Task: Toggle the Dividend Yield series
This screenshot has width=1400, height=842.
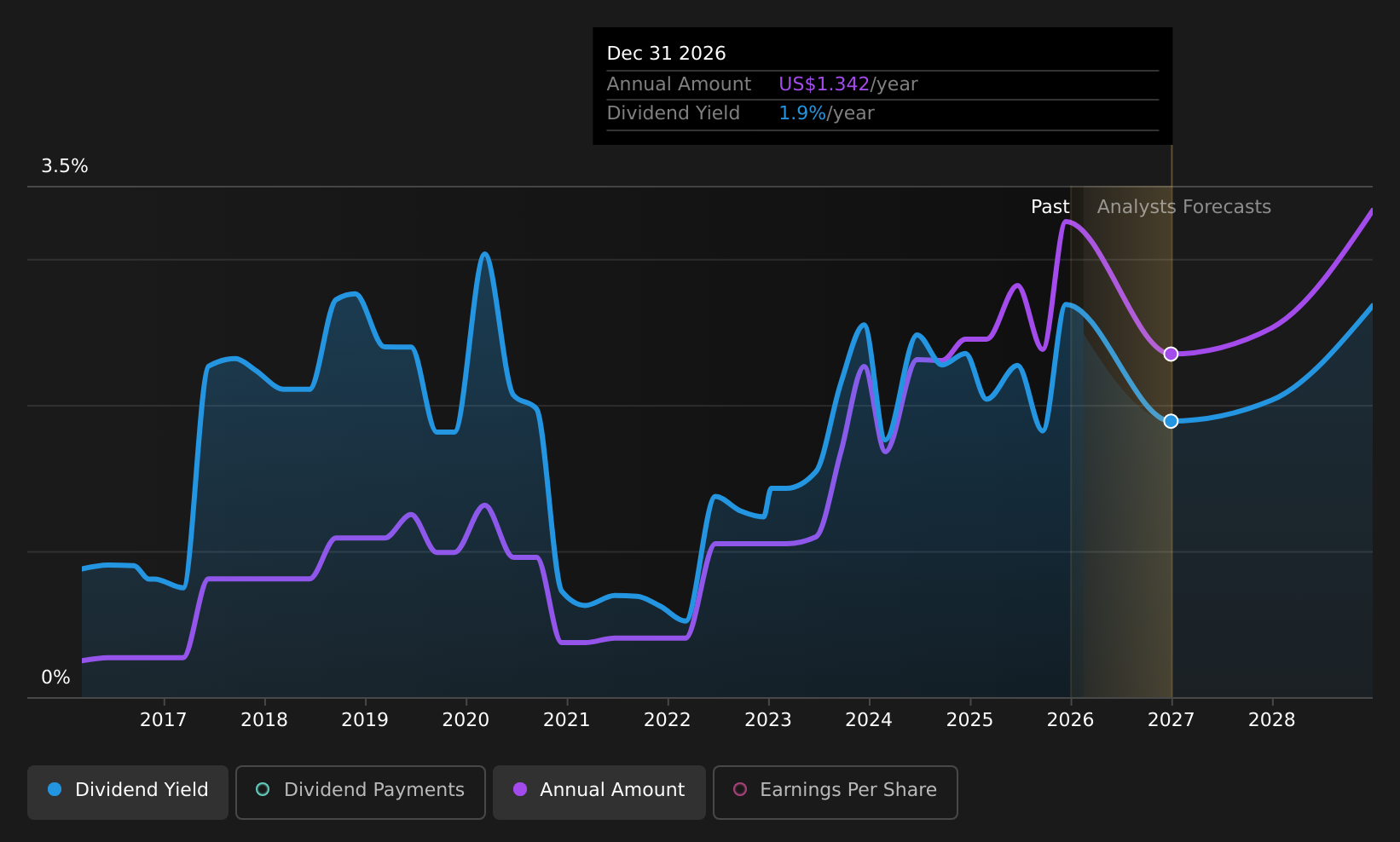Action: tap(128, 792)
